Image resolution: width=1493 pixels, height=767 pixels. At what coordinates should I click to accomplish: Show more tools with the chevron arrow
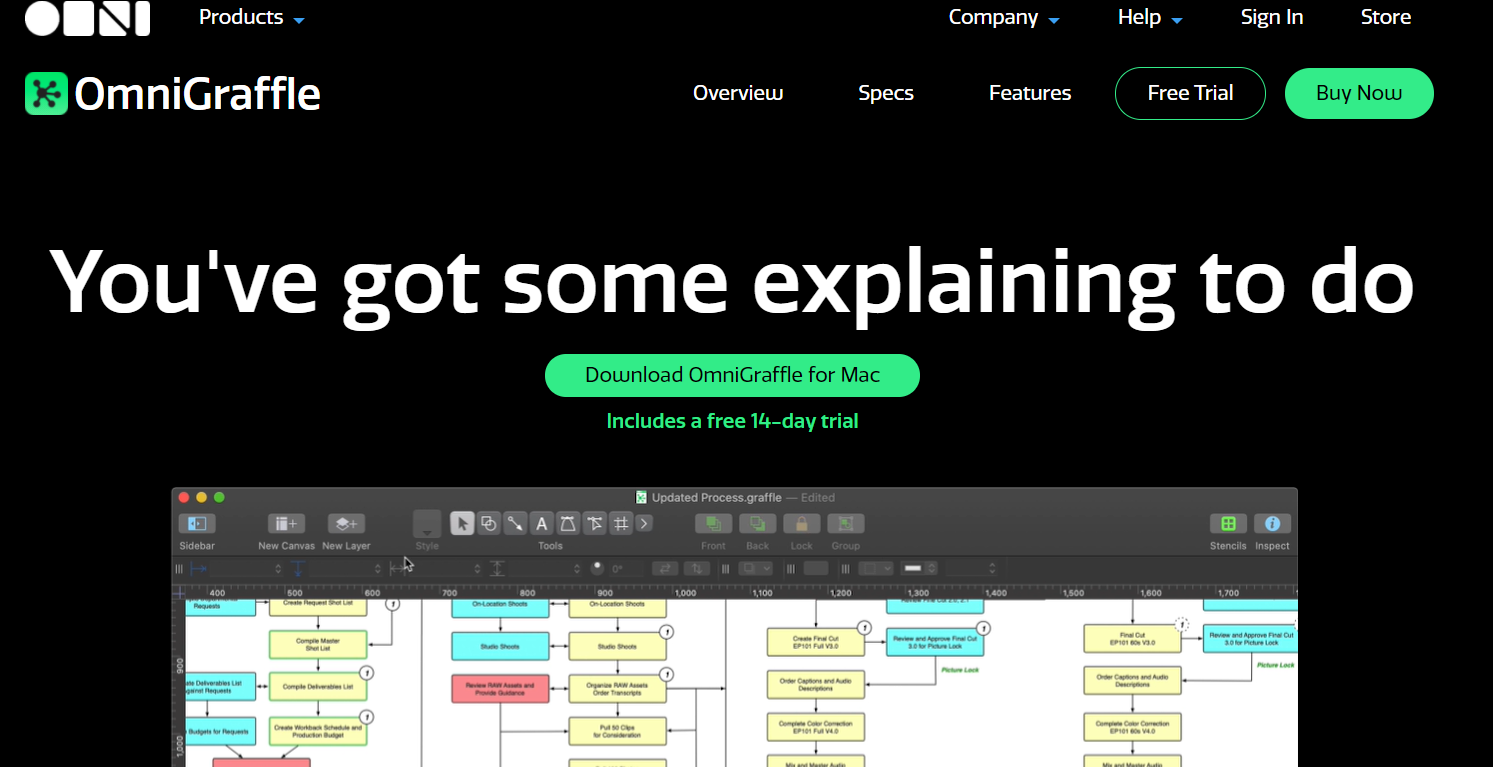pos(644,523)
